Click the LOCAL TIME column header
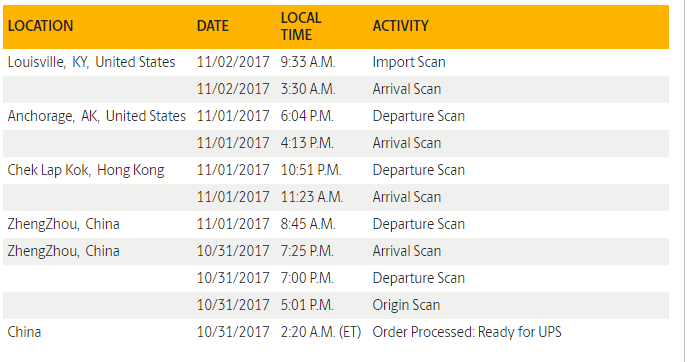Image resolution: width=687 pixels, height=362 pixels. pos(301,26)
